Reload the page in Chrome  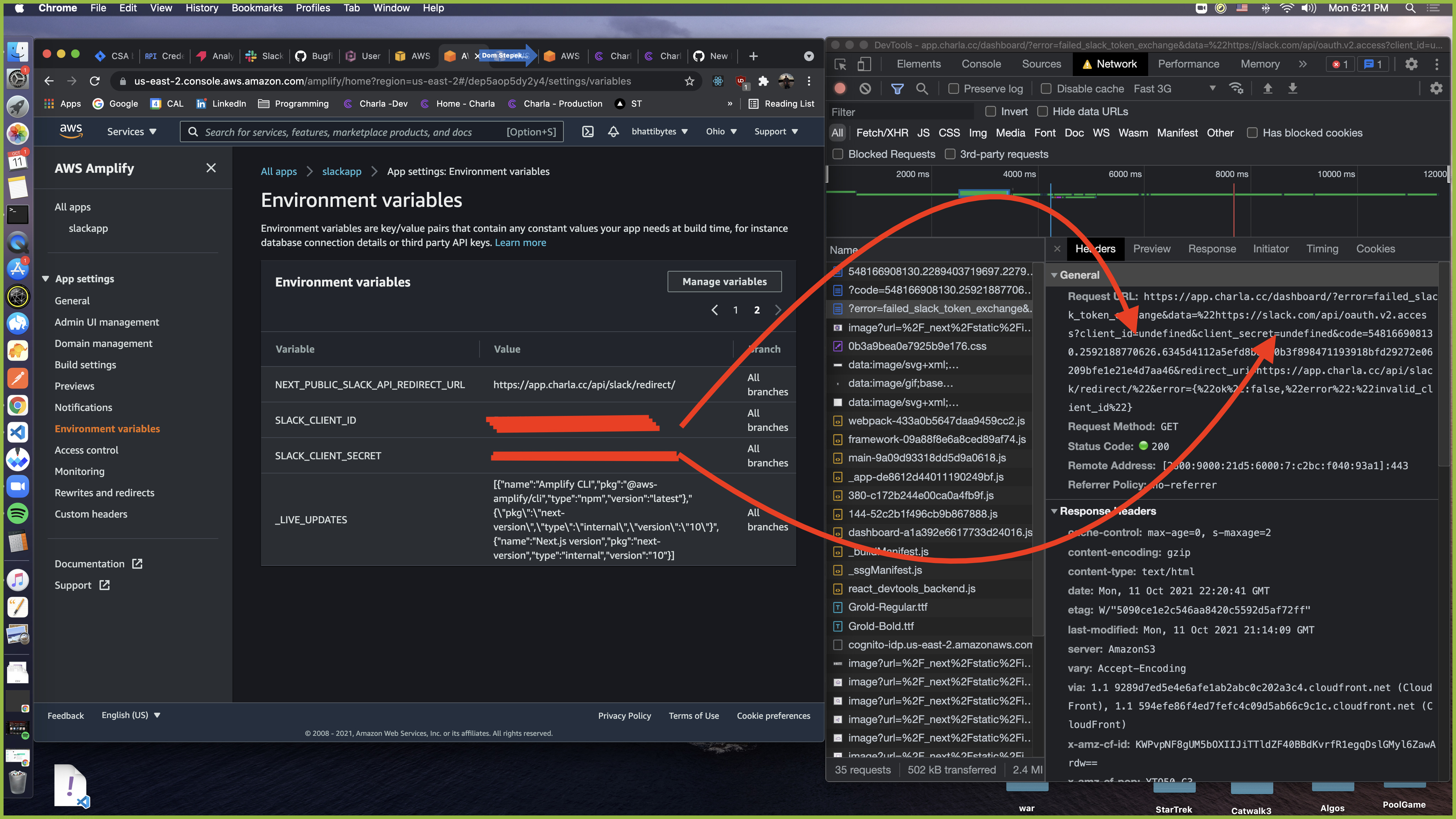click(95, 81)
